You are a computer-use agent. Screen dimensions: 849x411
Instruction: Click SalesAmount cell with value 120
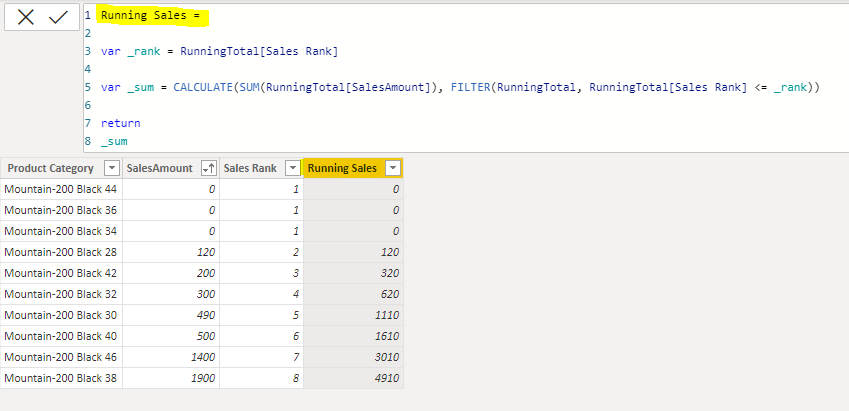click(x=171, y=252)
